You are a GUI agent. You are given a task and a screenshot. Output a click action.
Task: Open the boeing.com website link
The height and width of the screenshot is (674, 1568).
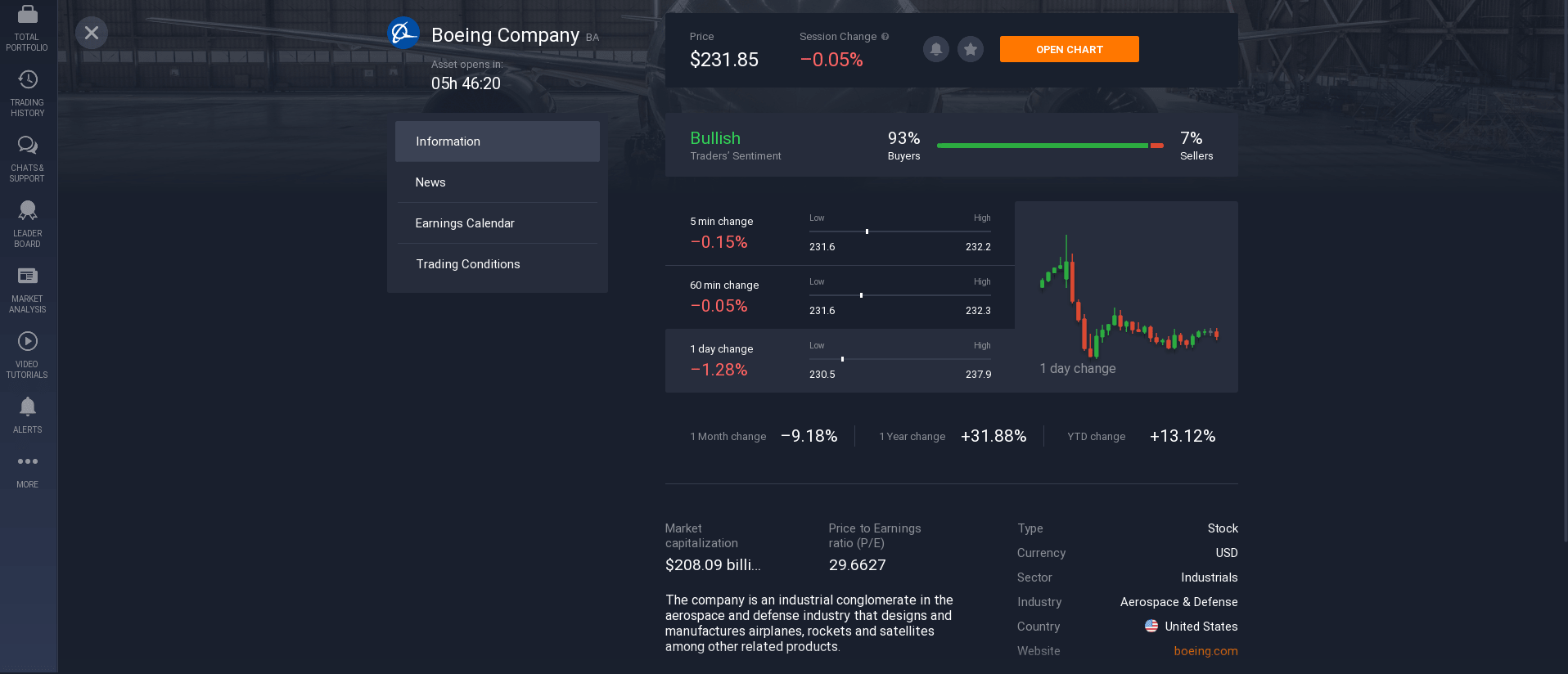(x=1205, y=651)
